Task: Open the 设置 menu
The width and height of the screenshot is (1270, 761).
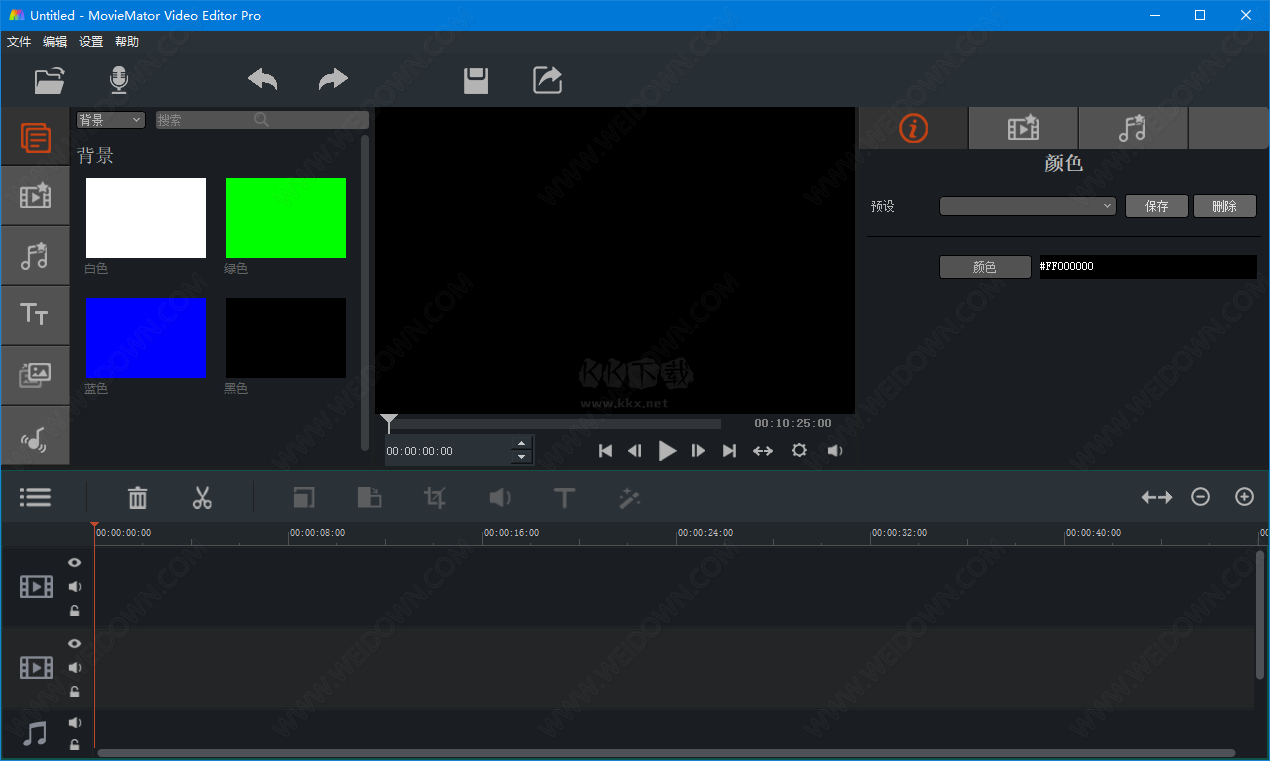Action: (x=90, y=41)
